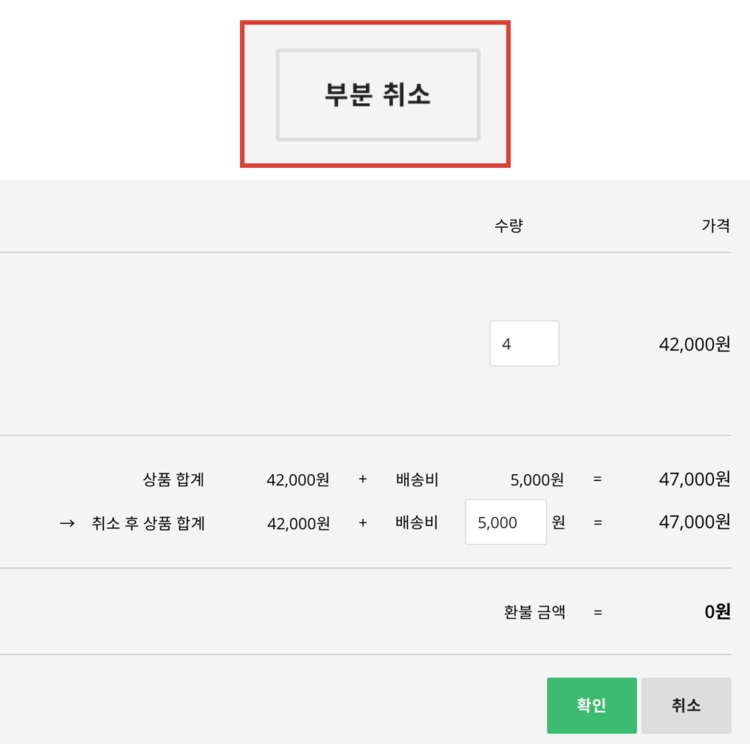Image resolution: width=750 pixels, height=744 pixels.
Task: Select the 42,000원 price in the item row
Action: (x=694, y=344)
